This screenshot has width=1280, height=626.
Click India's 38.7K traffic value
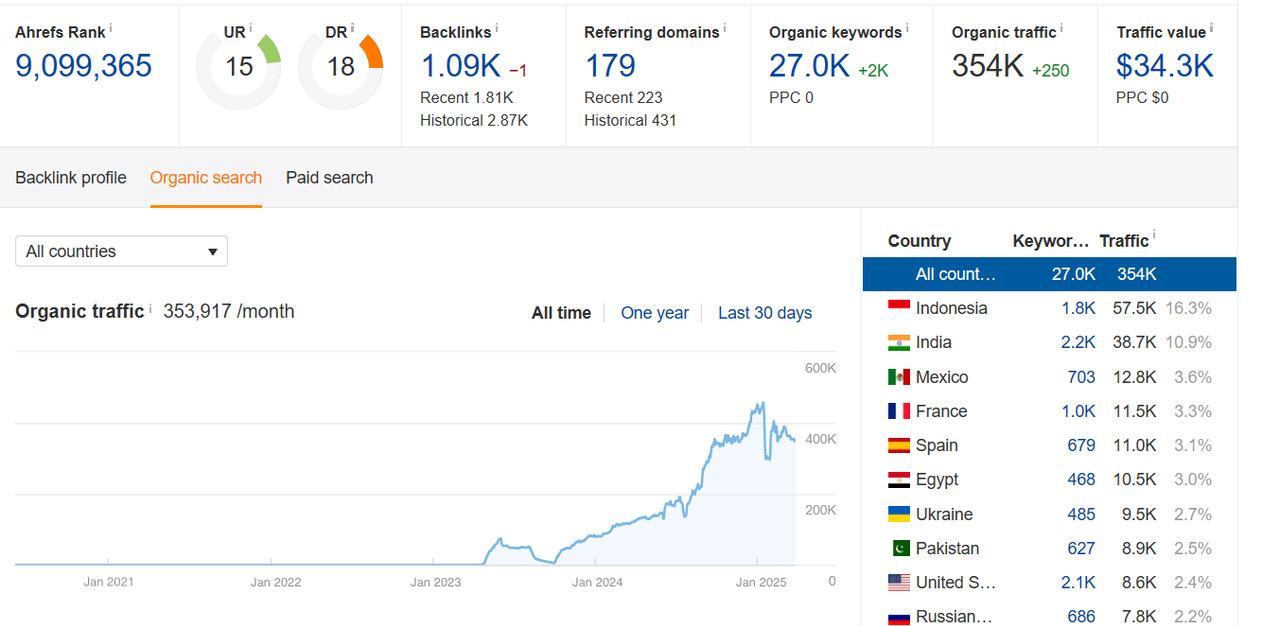(1135, 342)
